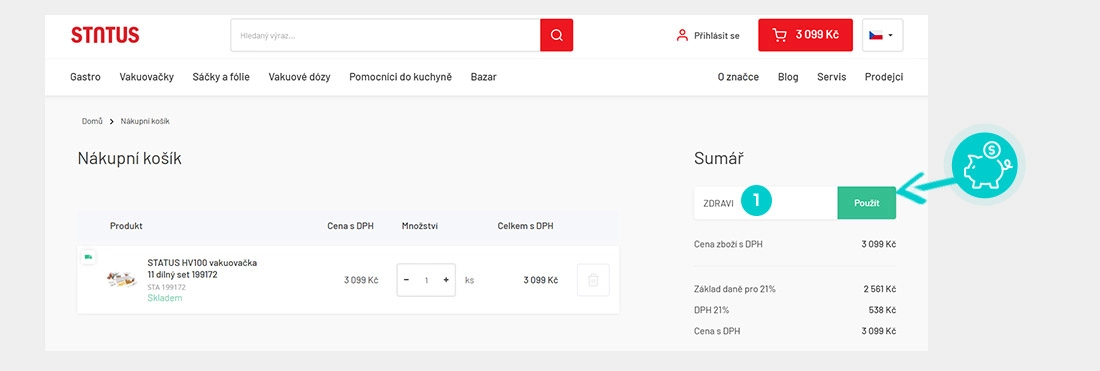1100x371 pixels.
Task: Open the "STATUS HV100 vakuovačka" product title
Action: [x=202, y=269]
